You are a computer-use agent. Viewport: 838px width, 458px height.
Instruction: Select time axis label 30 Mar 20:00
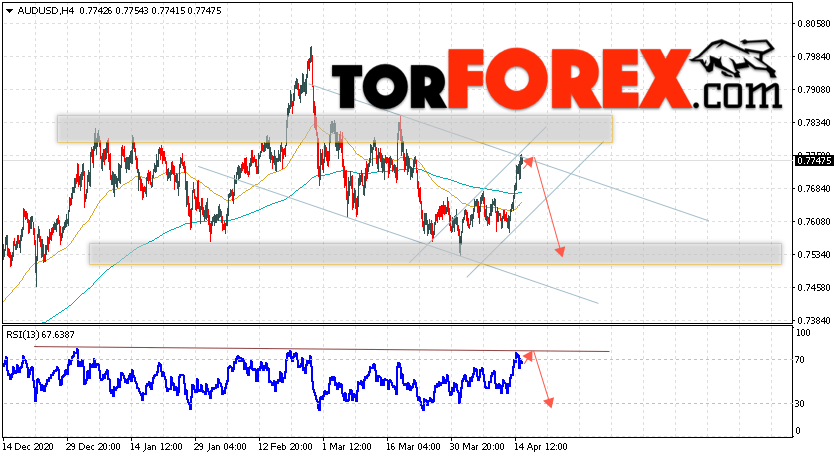(x=477, y=447)
